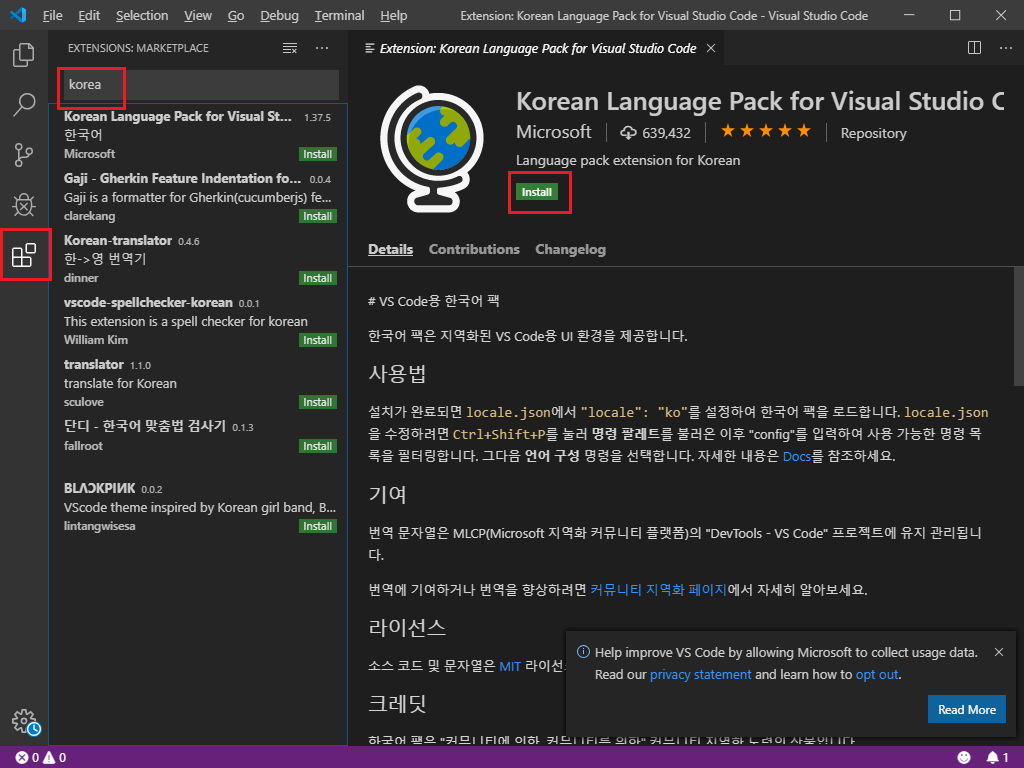Install vscode-spellchecker-korean extension

[317, 340]
